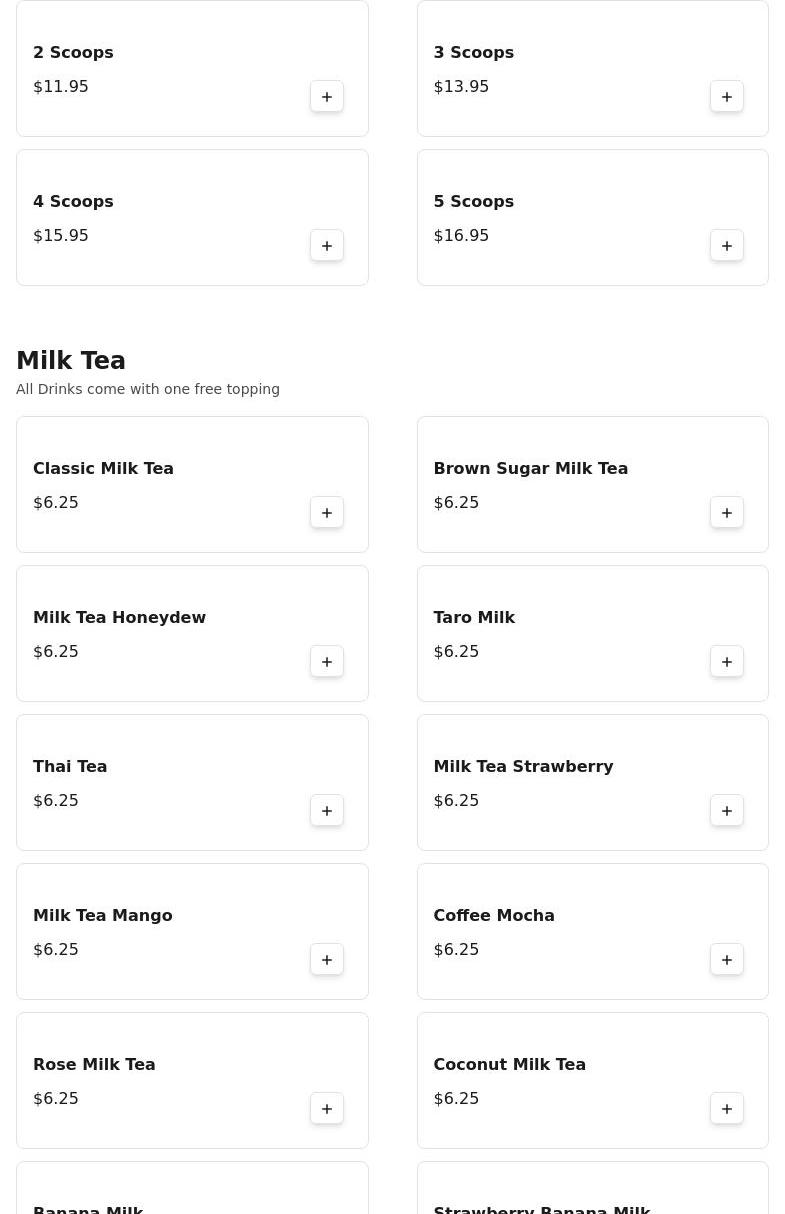Image resolution: width=785 pixels, height=1214 pixels.
Task: Open the 5 Scoops item name
Action: (473, 202)
